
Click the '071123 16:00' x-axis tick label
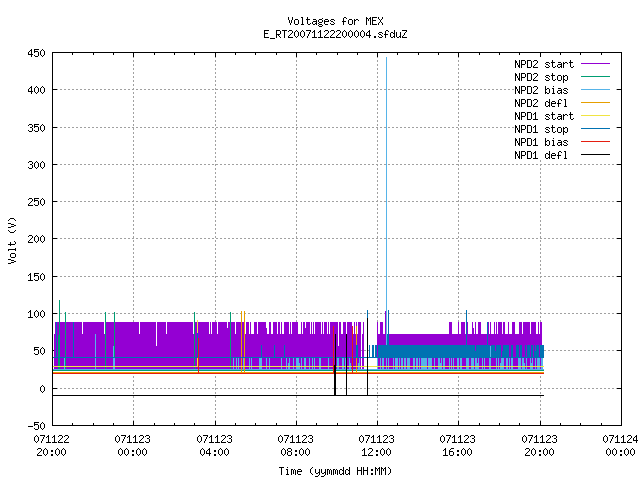457,446
